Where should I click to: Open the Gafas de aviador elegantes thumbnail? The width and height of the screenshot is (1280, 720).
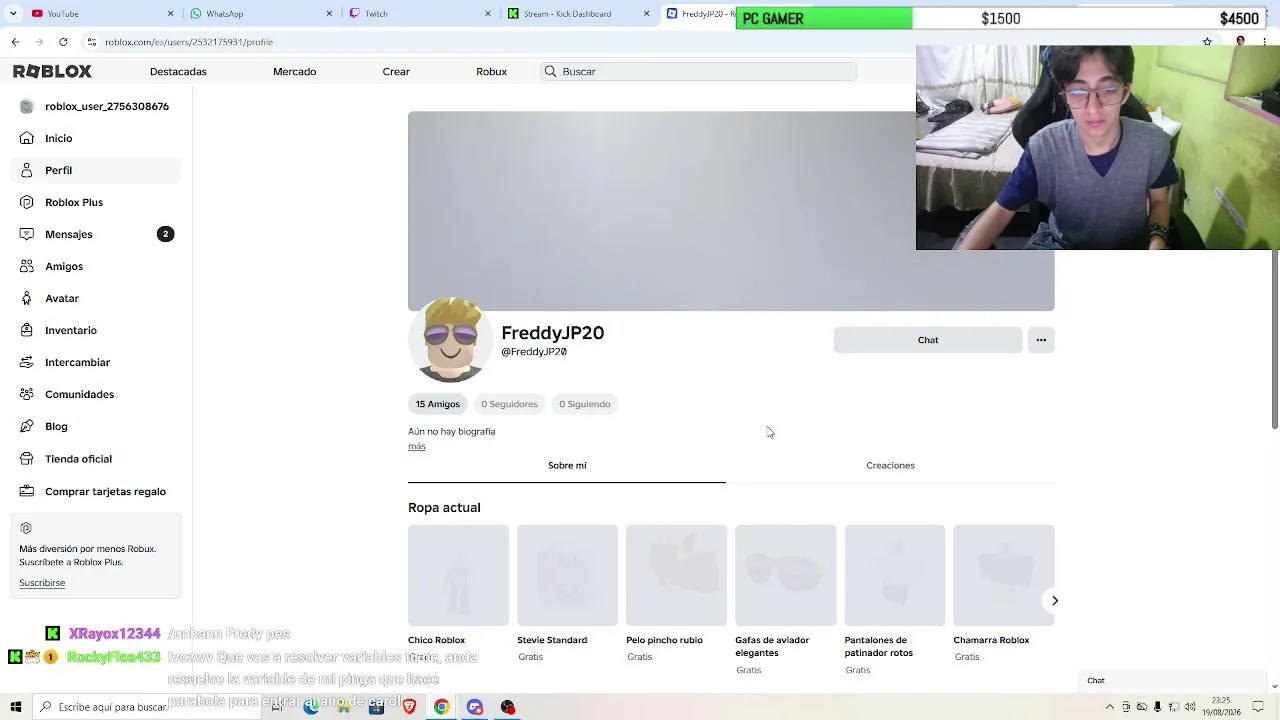[x=785, y=575]
